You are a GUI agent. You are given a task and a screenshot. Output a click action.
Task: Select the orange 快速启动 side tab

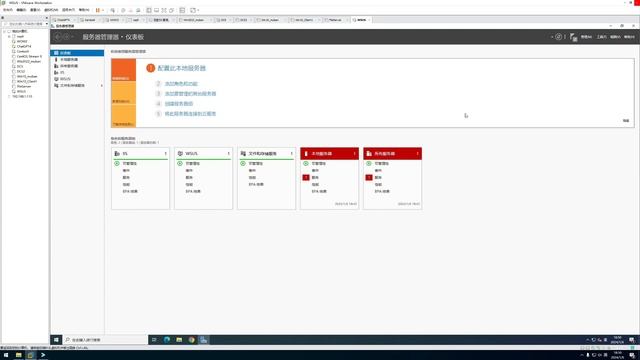(x=124, y=70)
